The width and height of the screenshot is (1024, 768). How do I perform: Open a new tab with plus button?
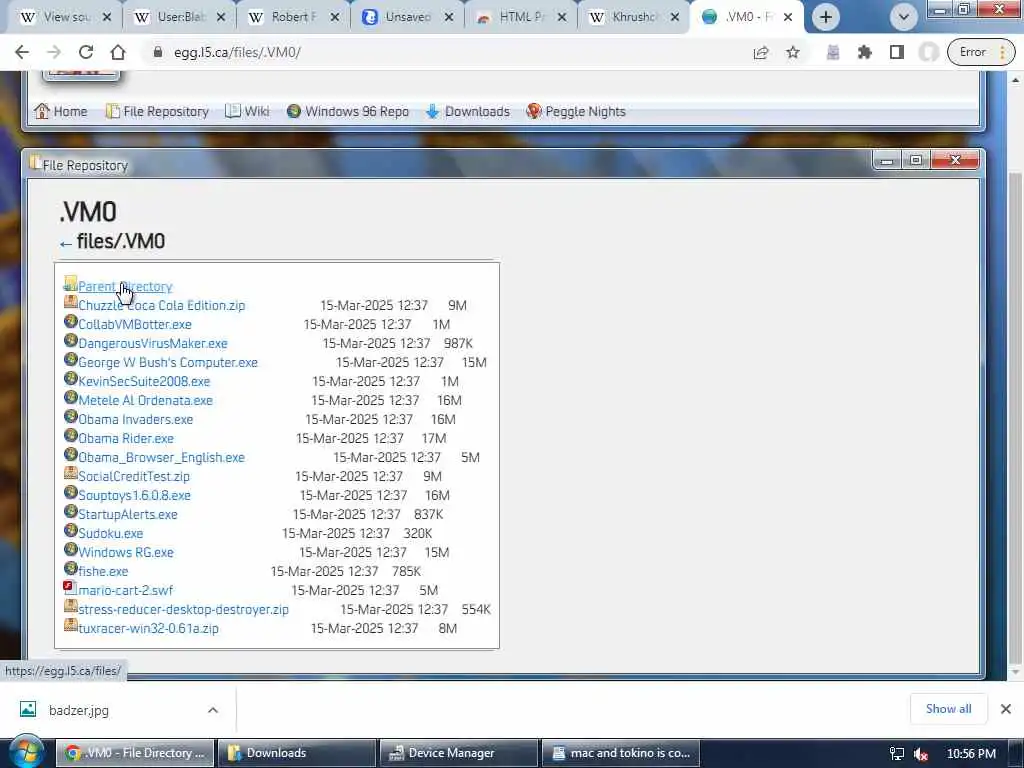pyautogui.click(x=826, y=17)
